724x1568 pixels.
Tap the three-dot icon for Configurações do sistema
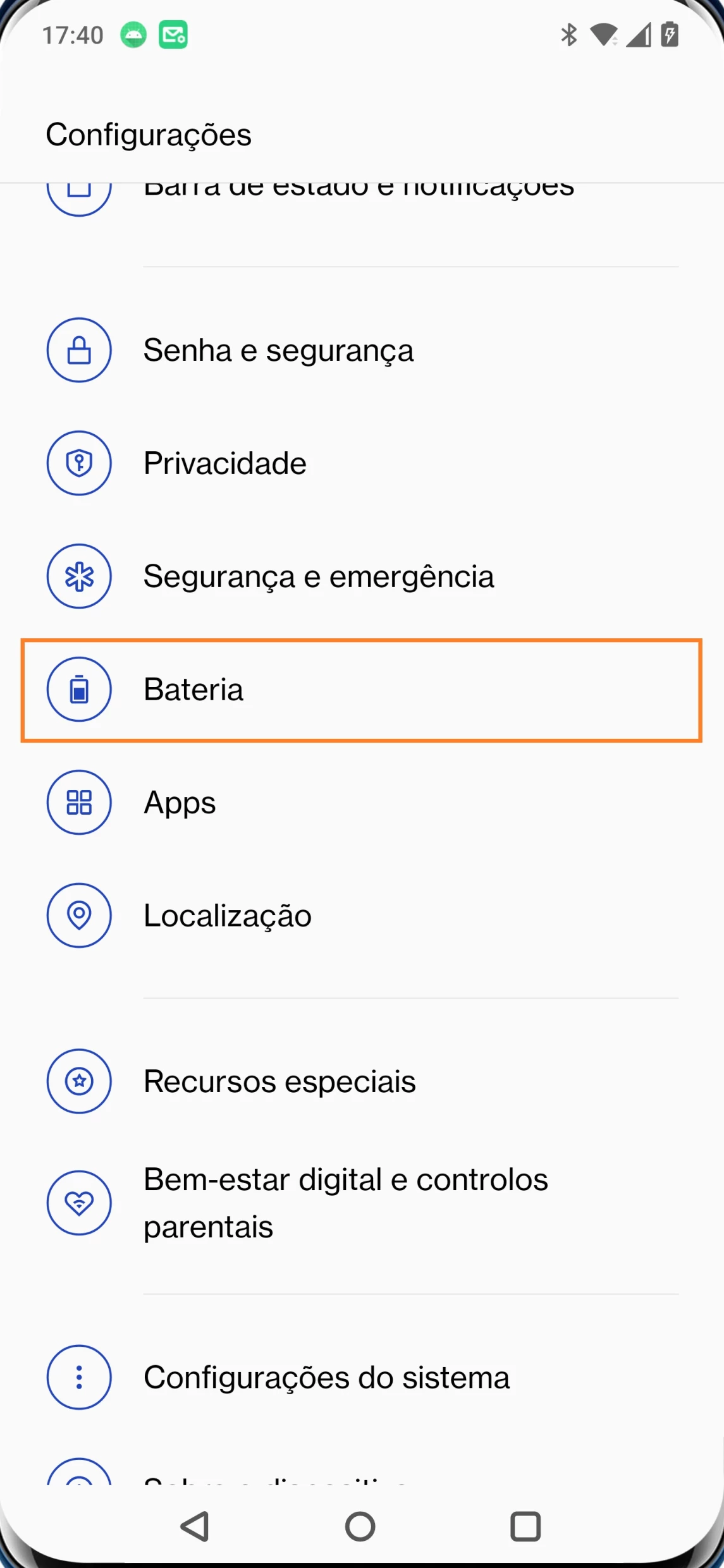(x=79, y=1377)
